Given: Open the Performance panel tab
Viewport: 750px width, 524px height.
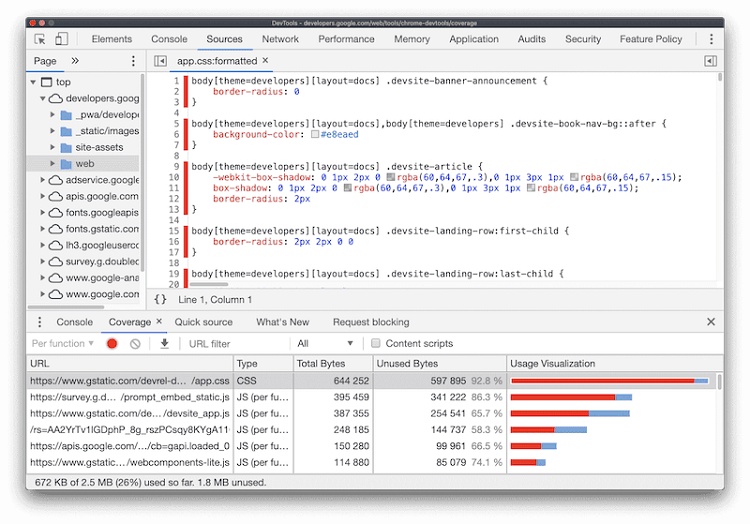Looking at the screenshot, I should (346, 39).
